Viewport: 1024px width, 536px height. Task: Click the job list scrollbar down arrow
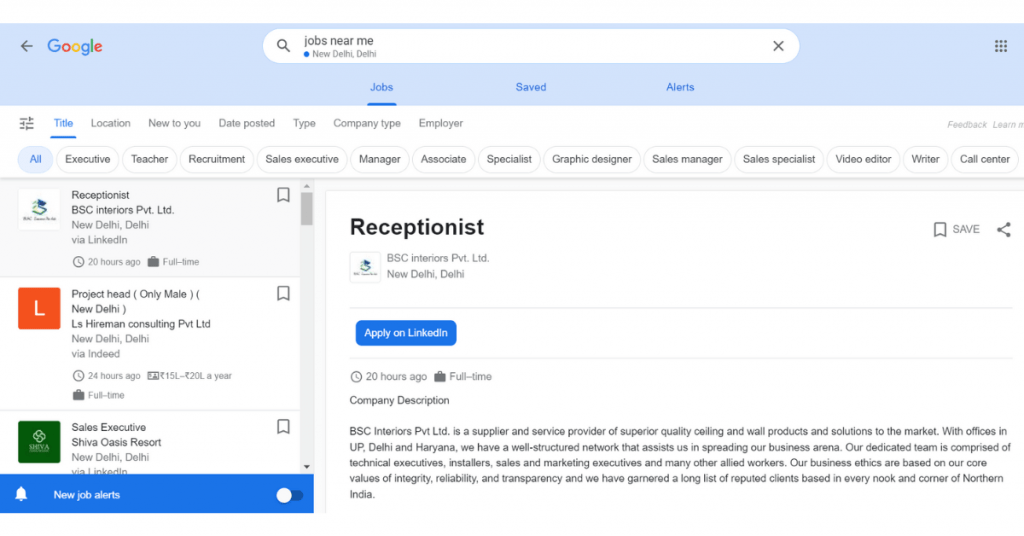pyautogui.click(x=306, y=467)
